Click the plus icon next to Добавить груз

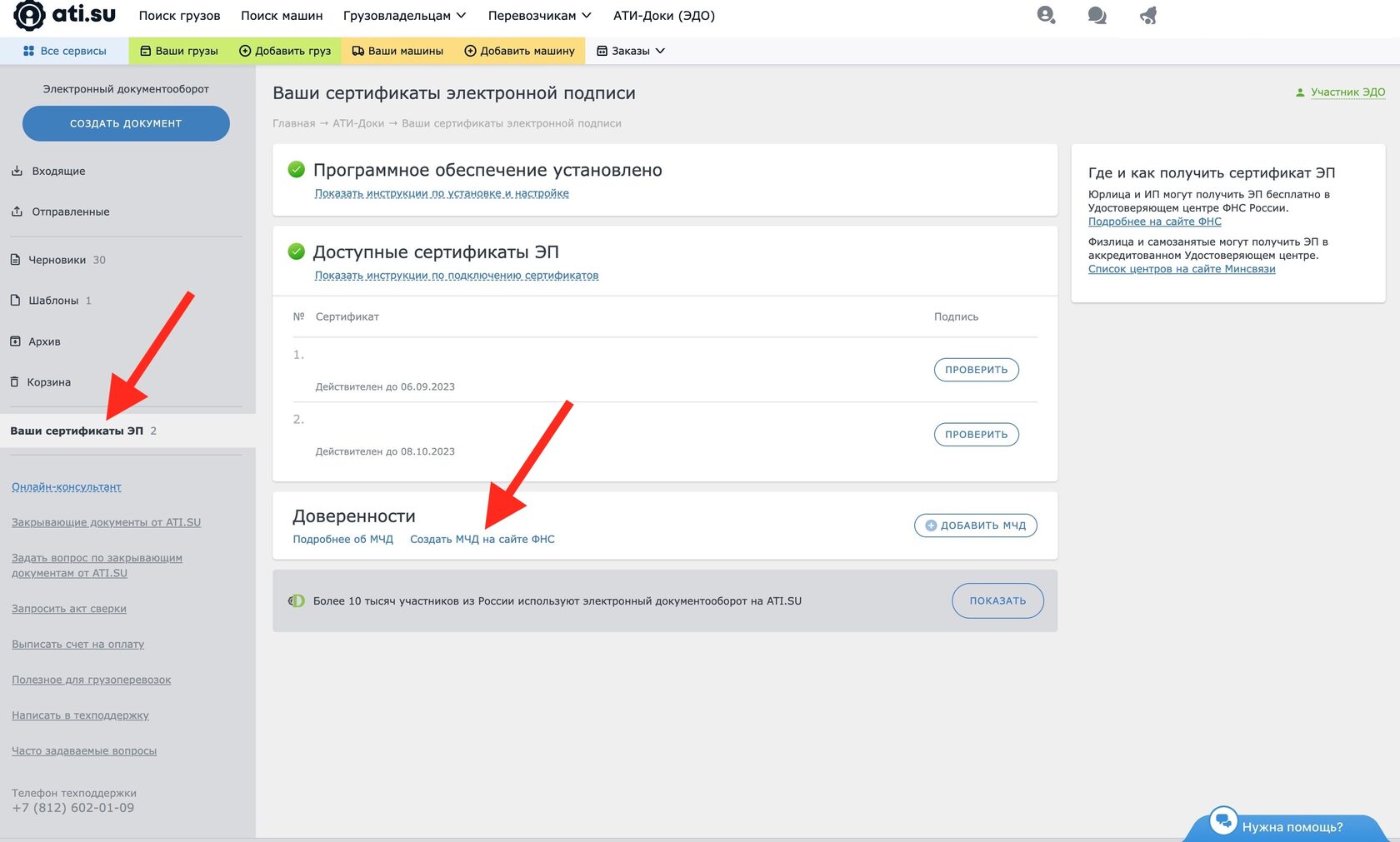[245, 51]
